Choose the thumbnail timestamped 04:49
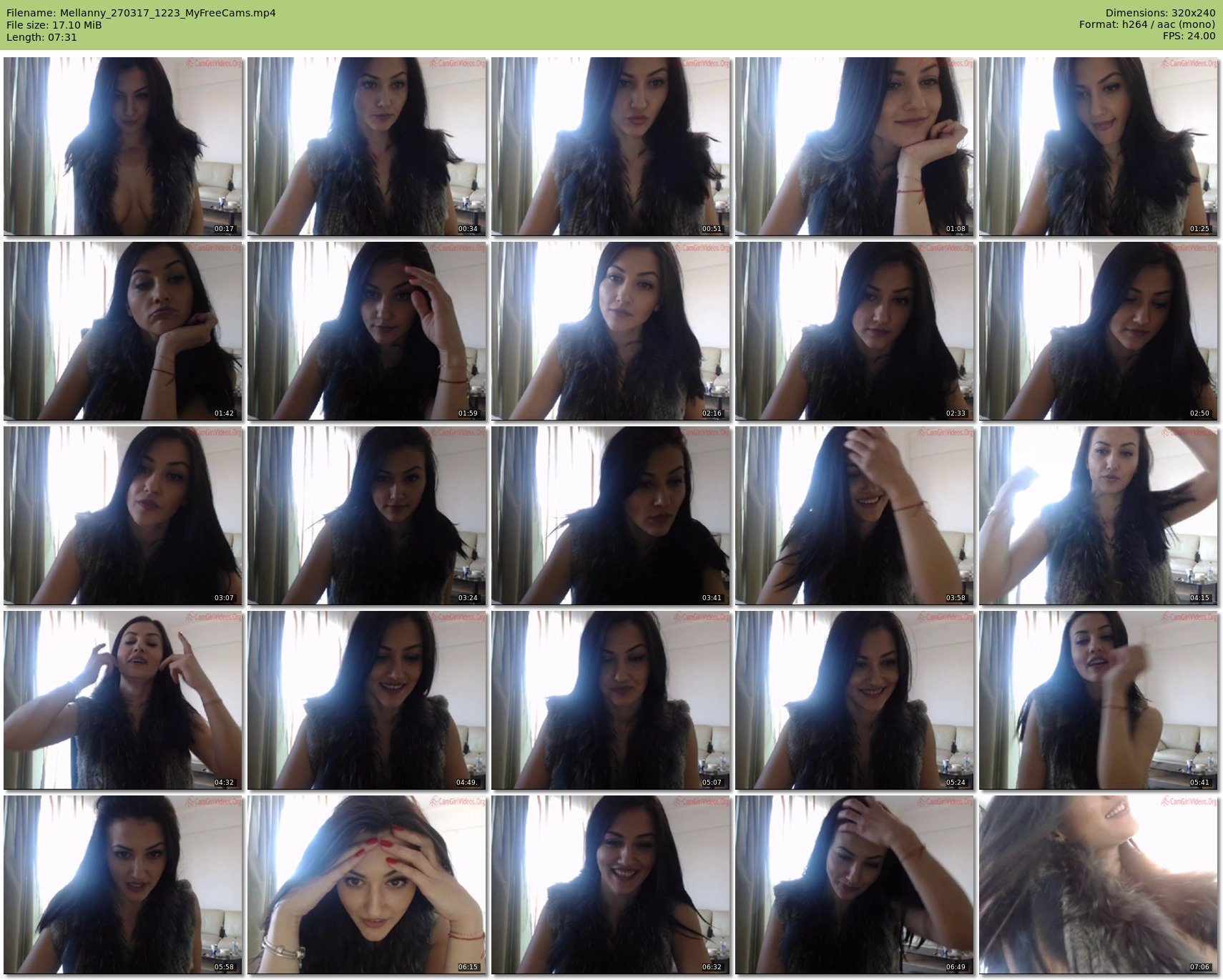Viewport: 1223px width, 980px height. (367, 700)
